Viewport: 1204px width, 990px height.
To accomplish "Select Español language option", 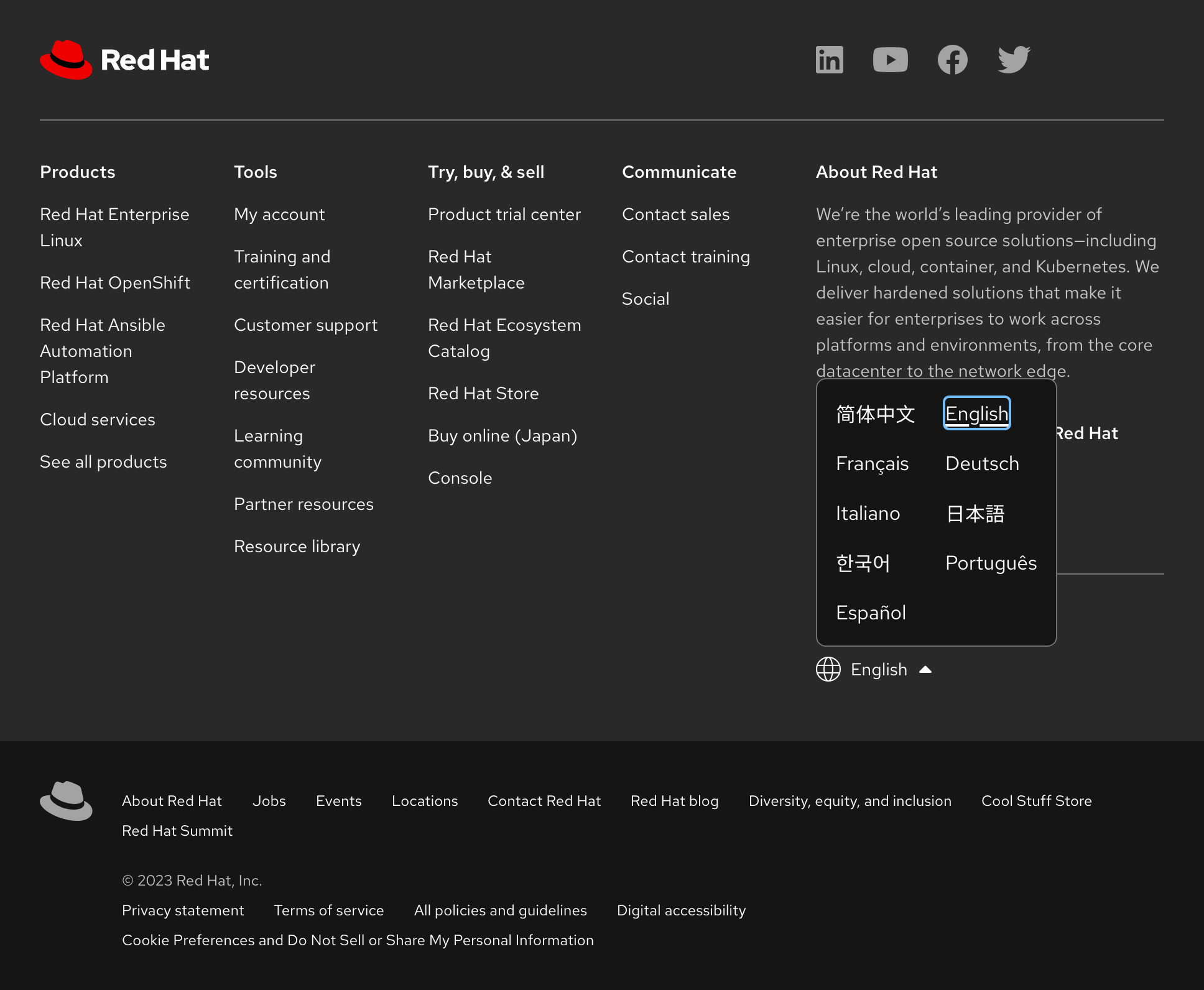I will click(x=870, y=612).
